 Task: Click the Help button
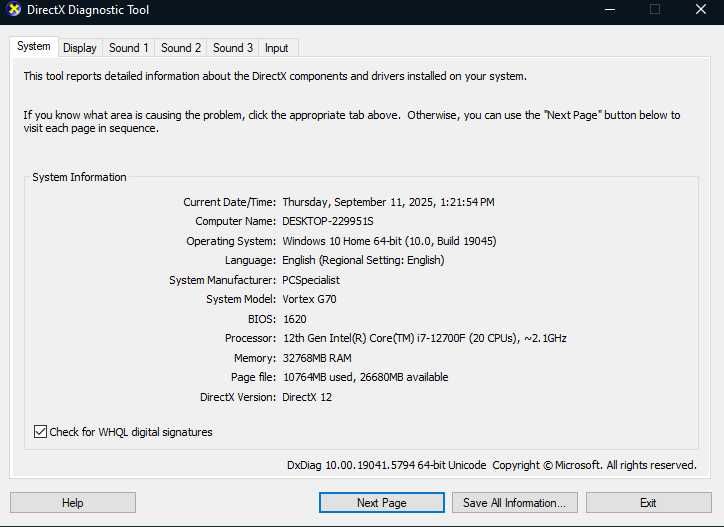point(73,503)
